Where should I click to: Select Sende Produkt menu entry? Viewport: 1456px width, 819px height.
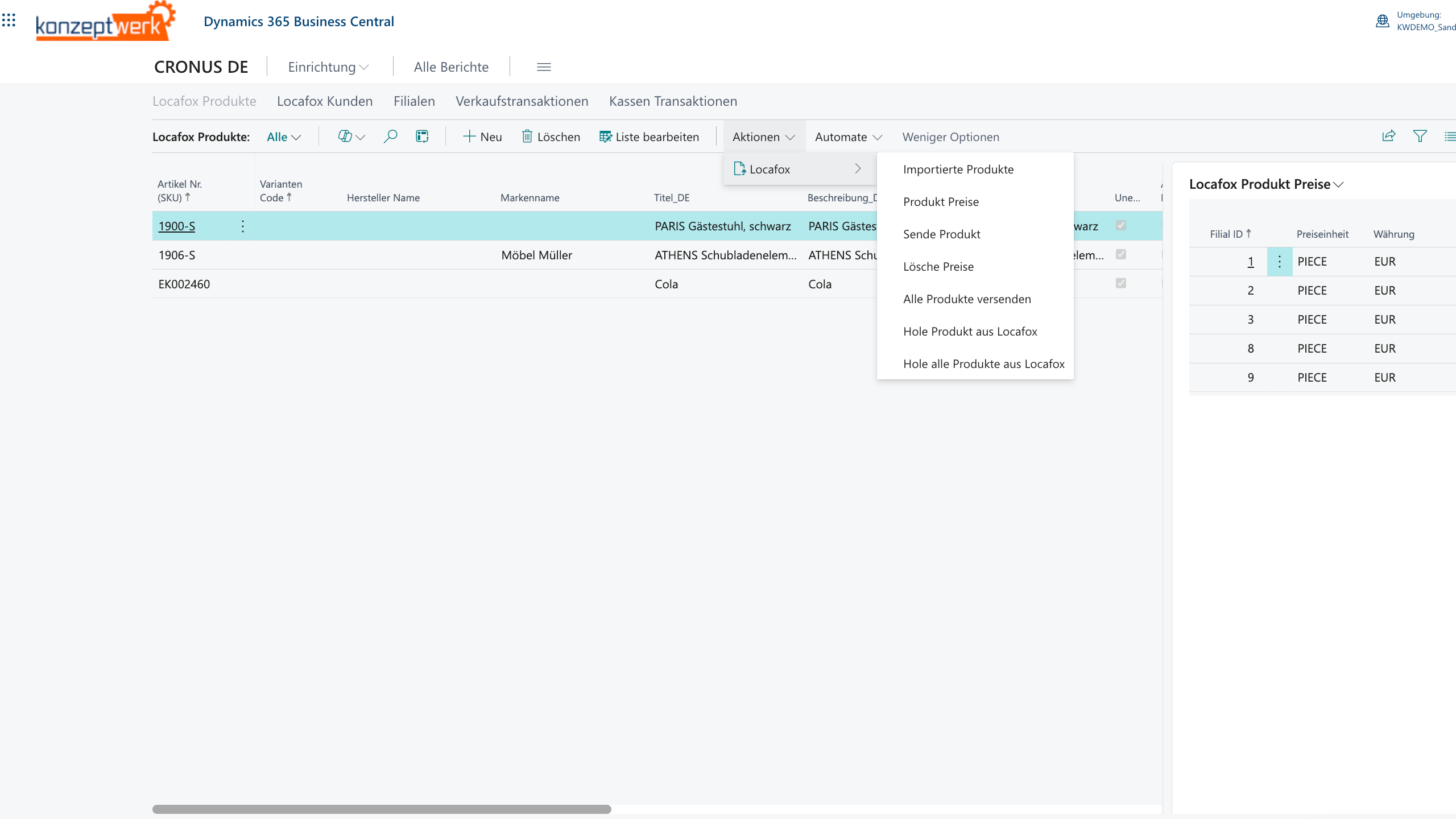(941, 234)
